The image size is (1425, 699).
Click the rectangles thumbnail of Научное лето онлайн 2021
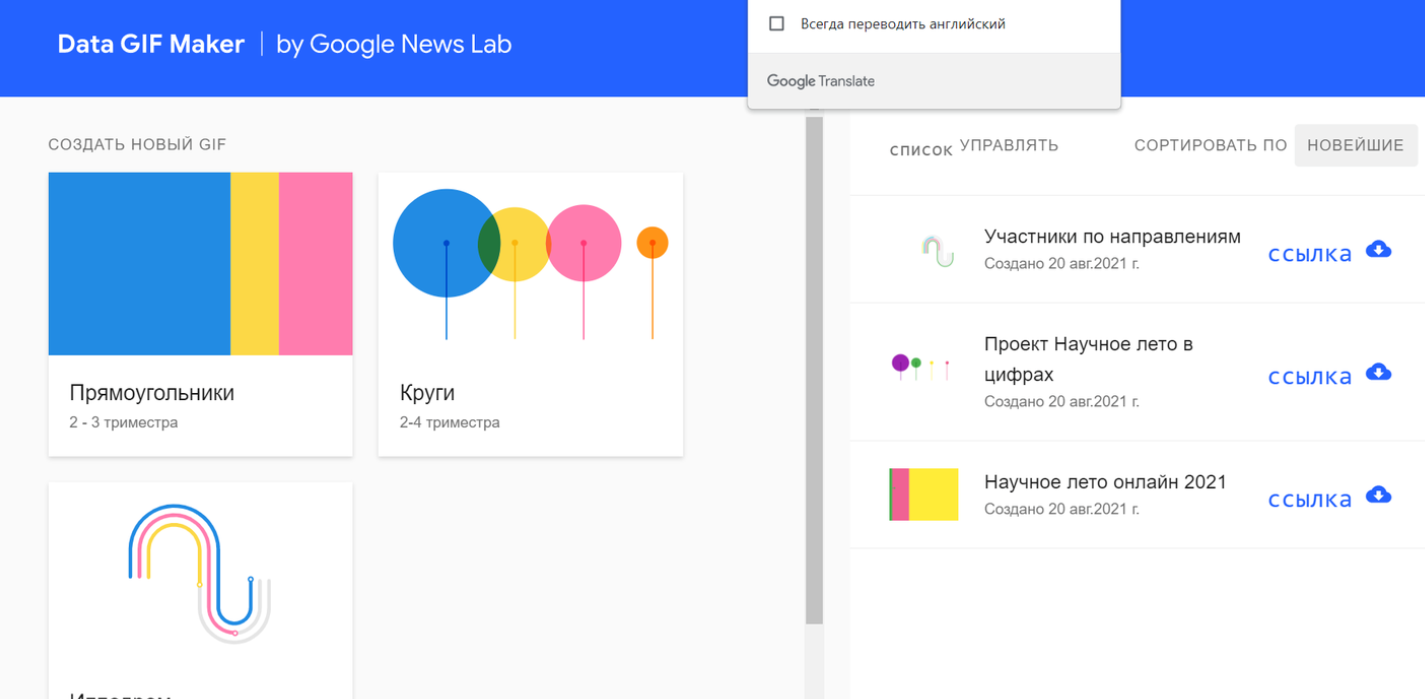point(923,494)
